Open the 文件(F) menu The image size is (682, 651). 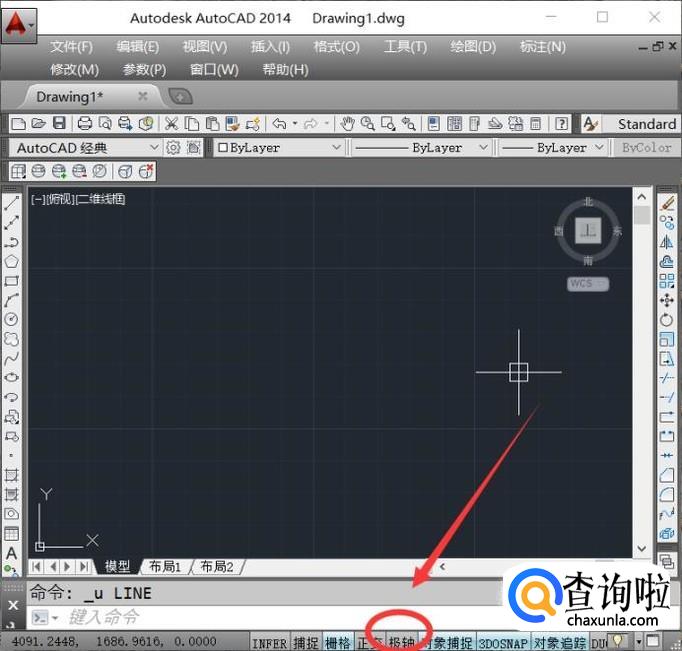tap(71, 47)
